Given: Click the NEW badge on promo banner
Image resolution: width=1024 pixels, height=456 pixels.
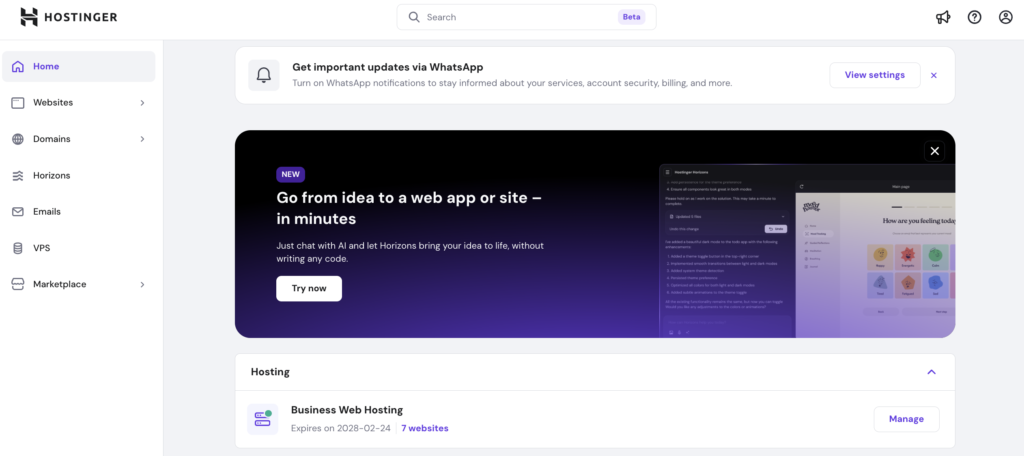Looking at the screenshot, I should 291,174.
